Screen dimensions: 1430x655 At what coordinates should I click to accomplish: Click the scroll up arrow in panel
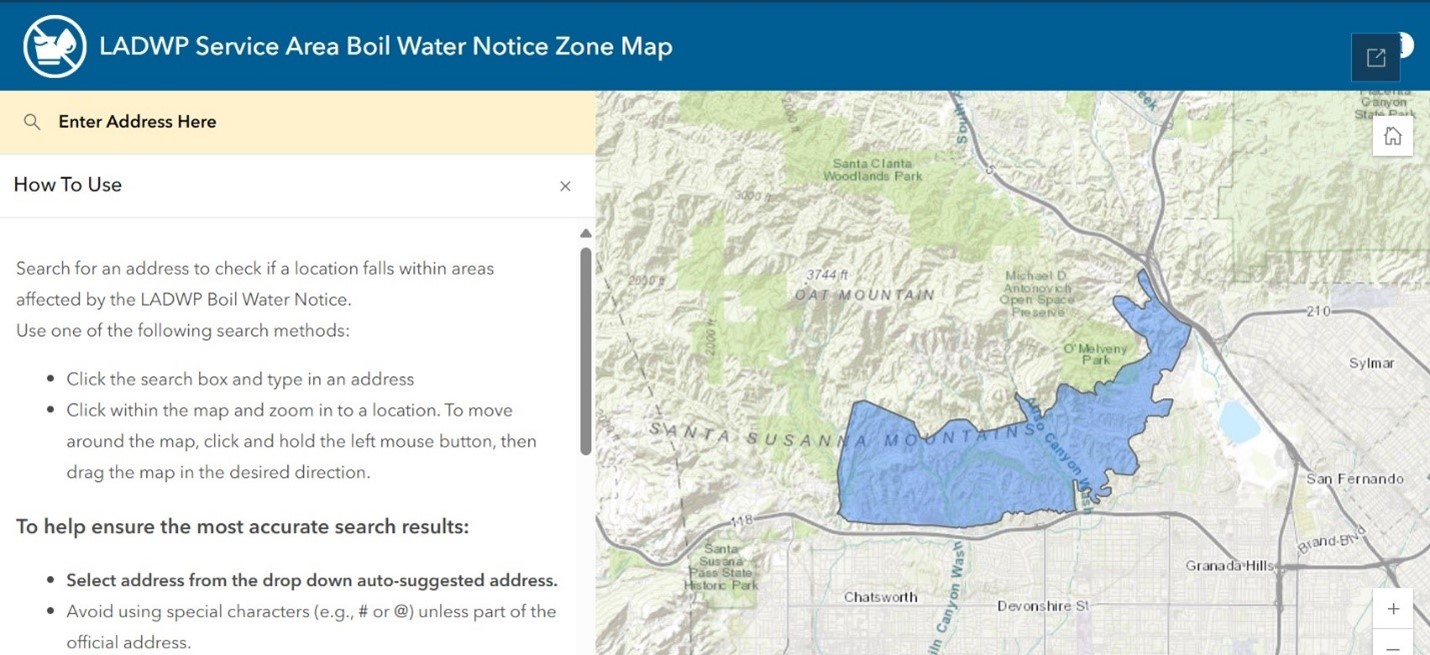tap(586, 234)
